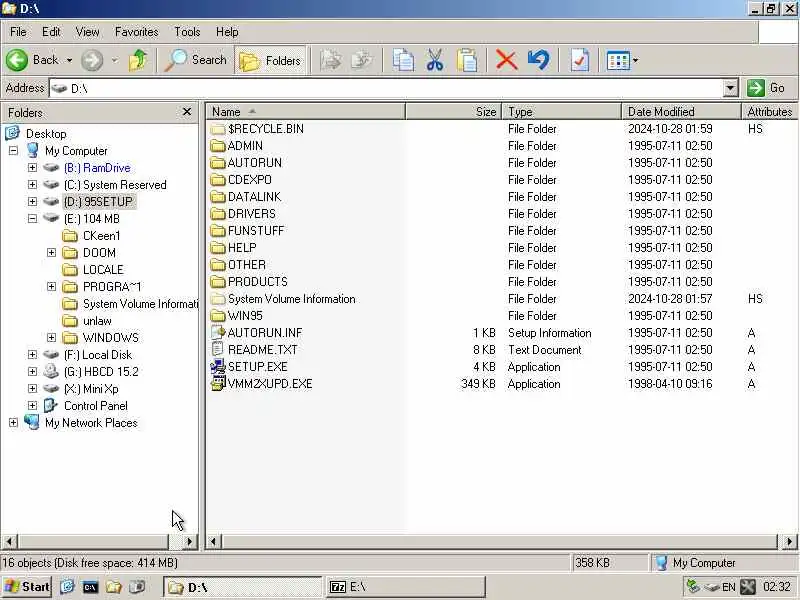Select the README.TXT document icon

click(x=218, y=349)
